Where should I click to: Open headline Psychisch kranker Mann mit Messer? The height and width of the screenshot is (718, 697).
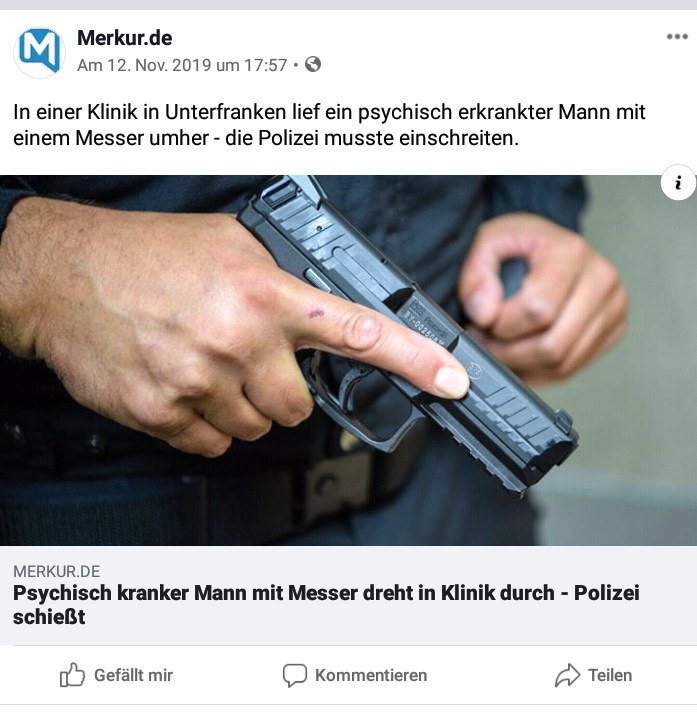pos(326,604)
